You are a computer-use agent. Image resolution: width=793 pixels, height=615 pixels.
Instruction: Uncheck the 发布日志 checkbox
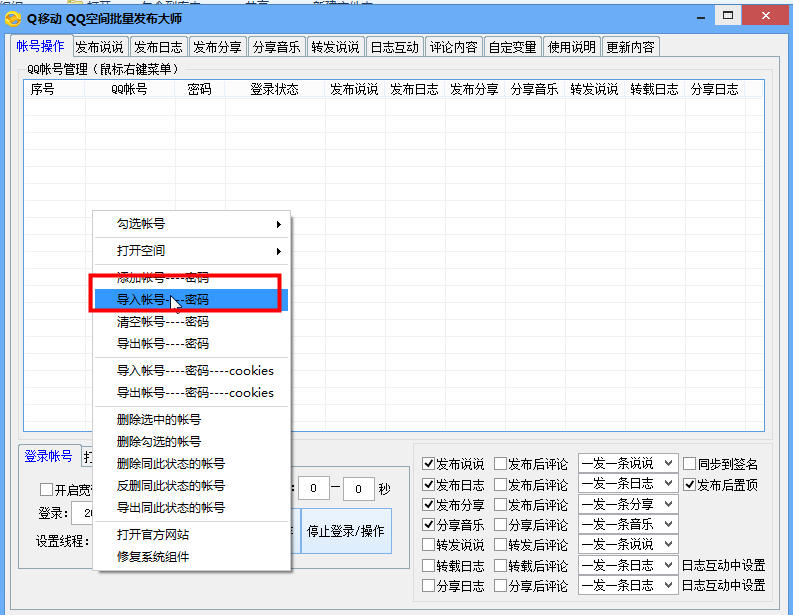point(428,485)
